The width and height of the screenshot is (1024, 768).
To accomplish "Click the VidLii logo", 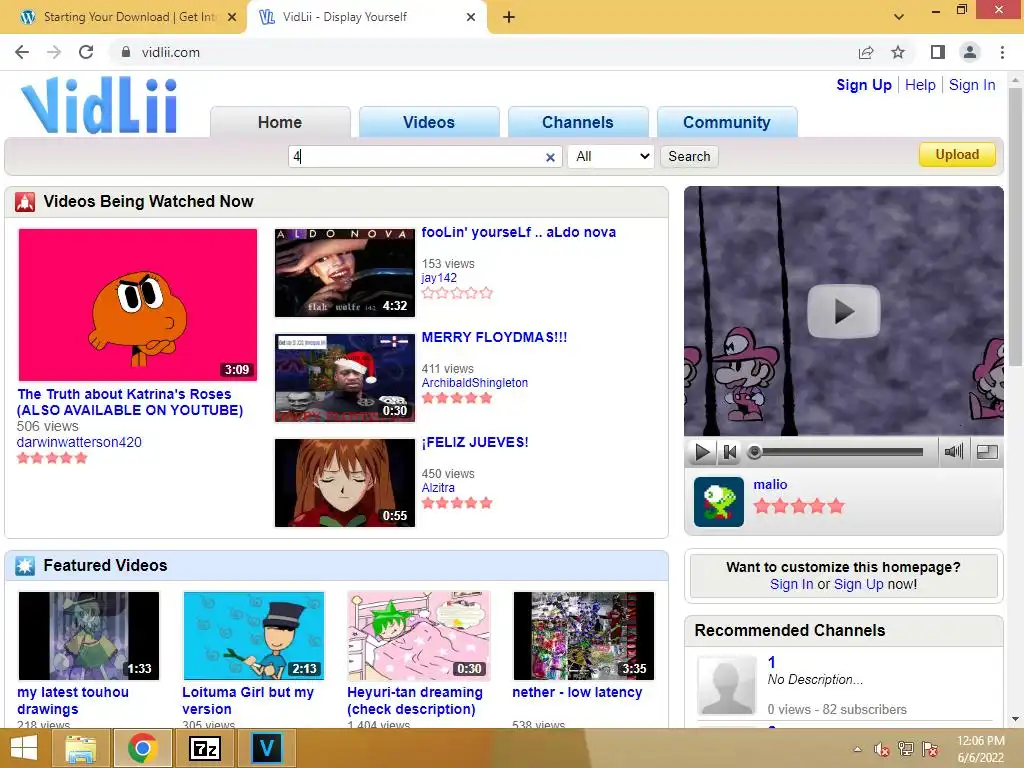I will (x=99, y=105).
